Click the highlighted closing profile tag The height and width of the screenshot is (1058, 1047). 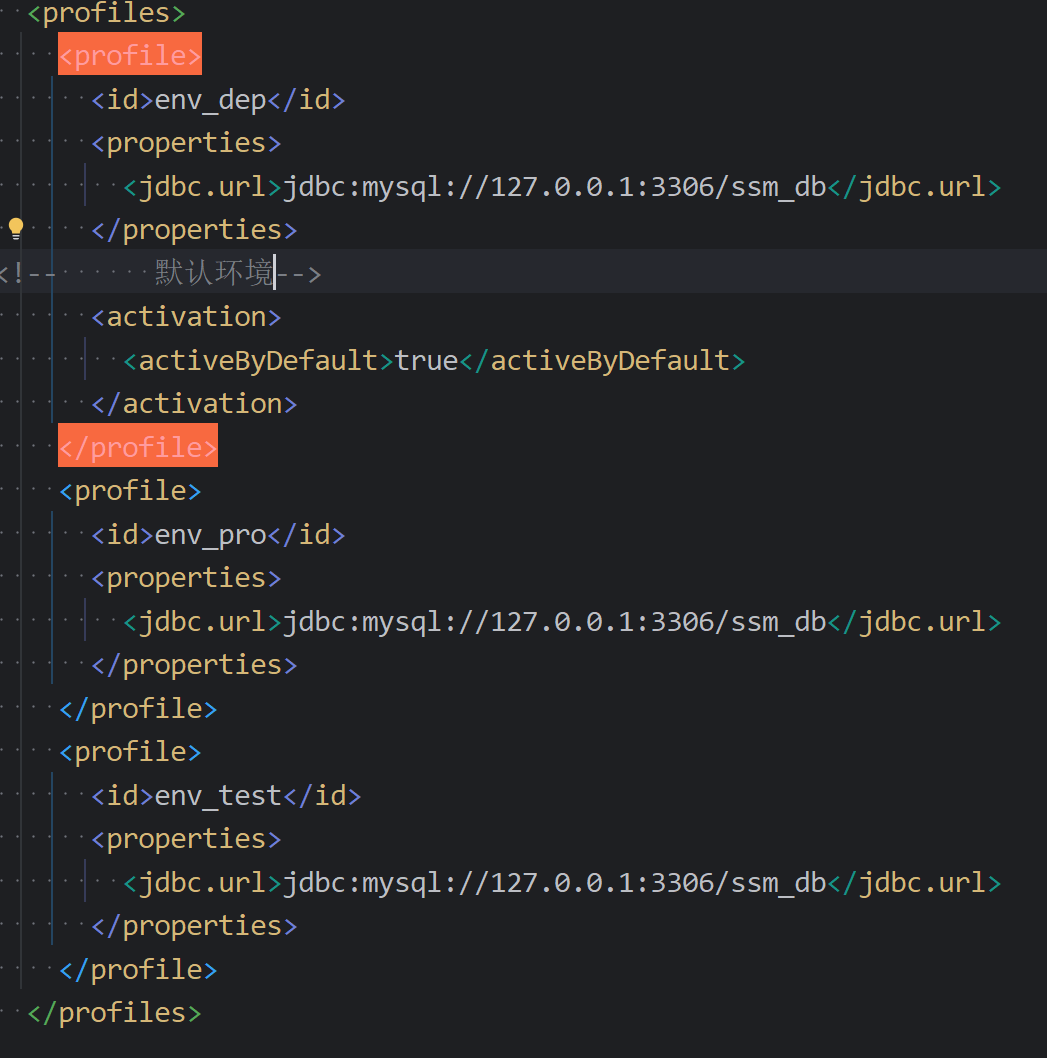click(x=138, y=445)
